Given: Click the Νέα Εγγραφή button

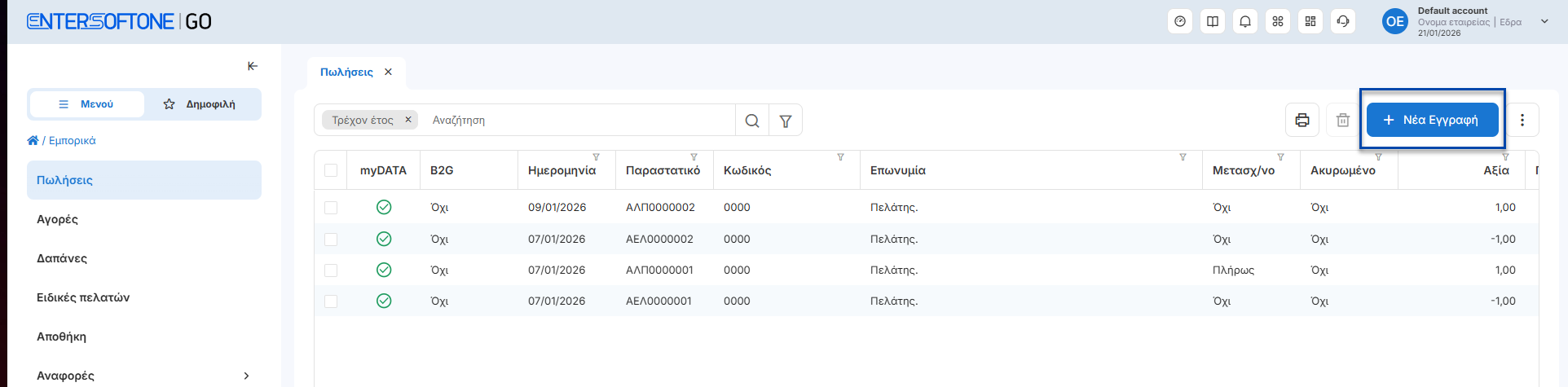Looking at the screenshot, I should point(1432,120).
